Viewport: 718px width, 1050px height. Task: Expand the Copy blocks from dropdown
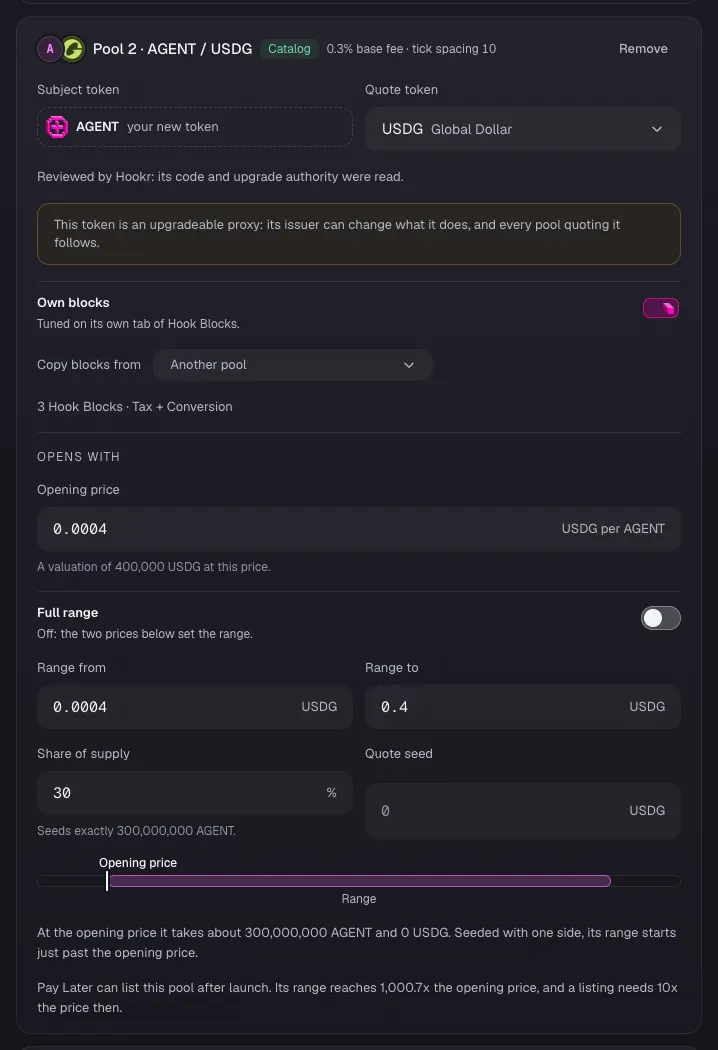coord(293,365)
